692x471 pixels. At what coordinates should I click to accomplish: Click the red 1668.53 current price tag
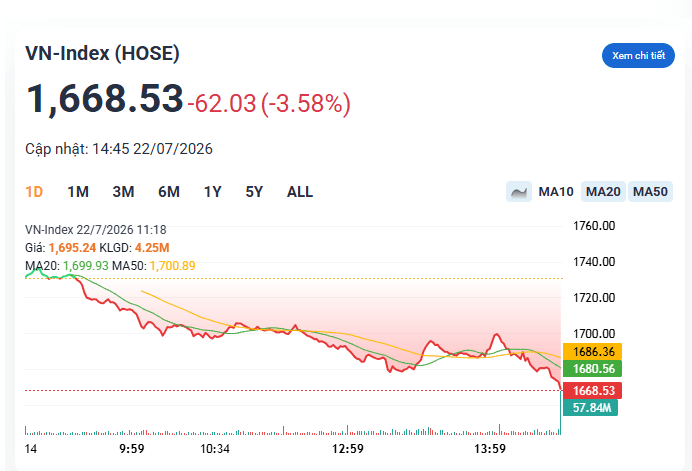pyautogui.click(x=592, y=391)
